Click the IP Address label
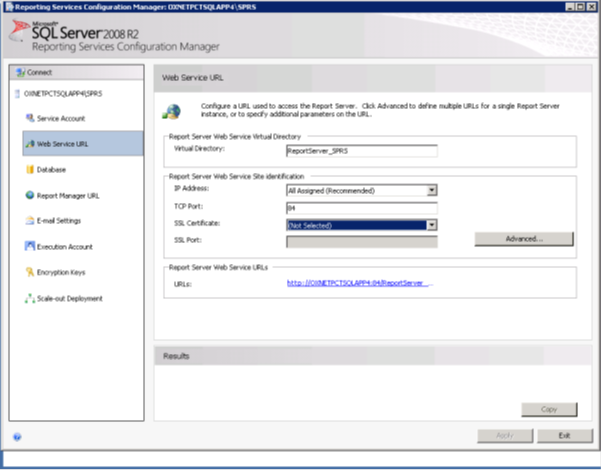The image size is (602, 470). [x=191, y=188]
